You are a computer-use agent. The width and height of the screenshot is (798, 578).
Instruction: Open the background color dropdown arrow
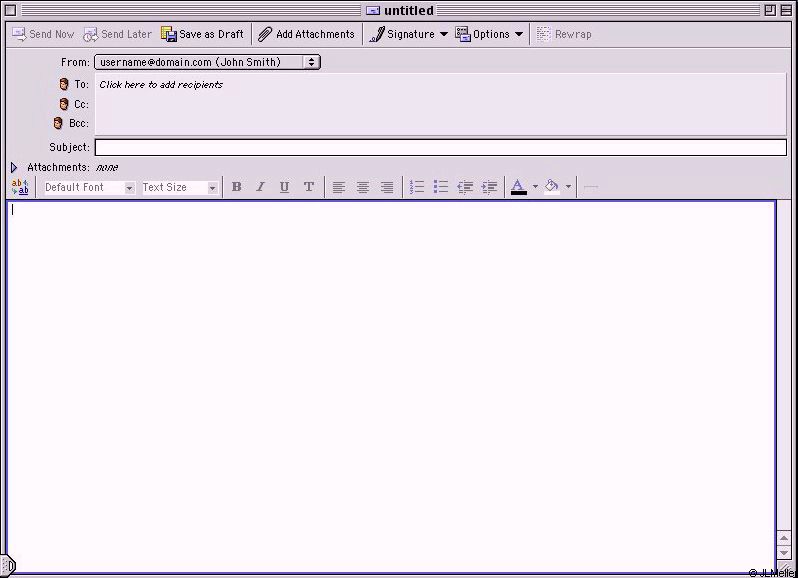pyautogui.click(x=568, y=187)
